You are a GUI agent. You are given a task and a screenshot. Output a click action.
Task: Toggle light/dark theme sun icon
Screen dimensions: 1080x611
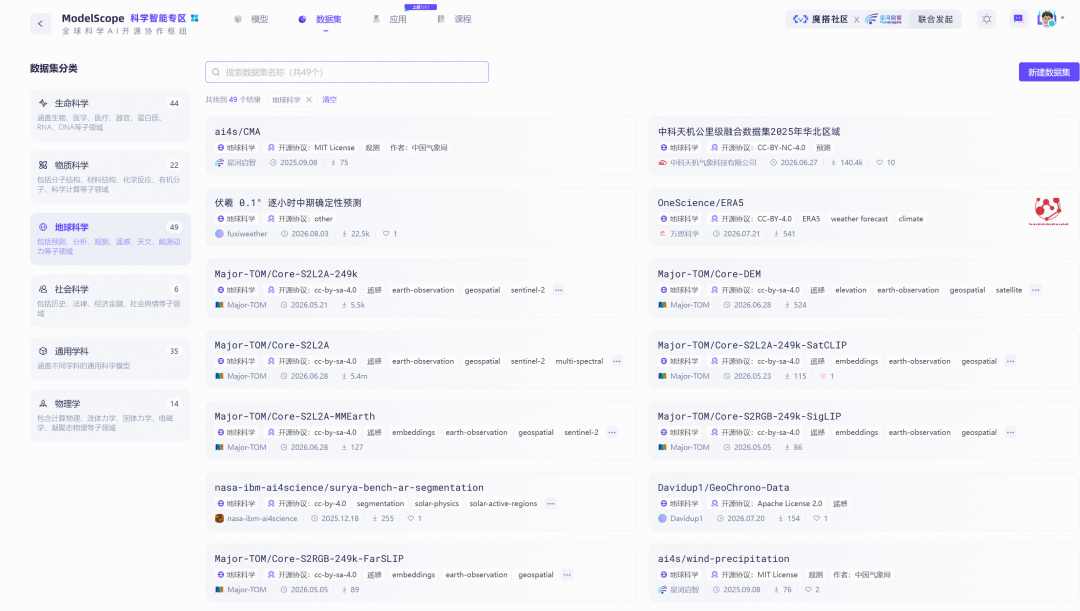[986, 19]
